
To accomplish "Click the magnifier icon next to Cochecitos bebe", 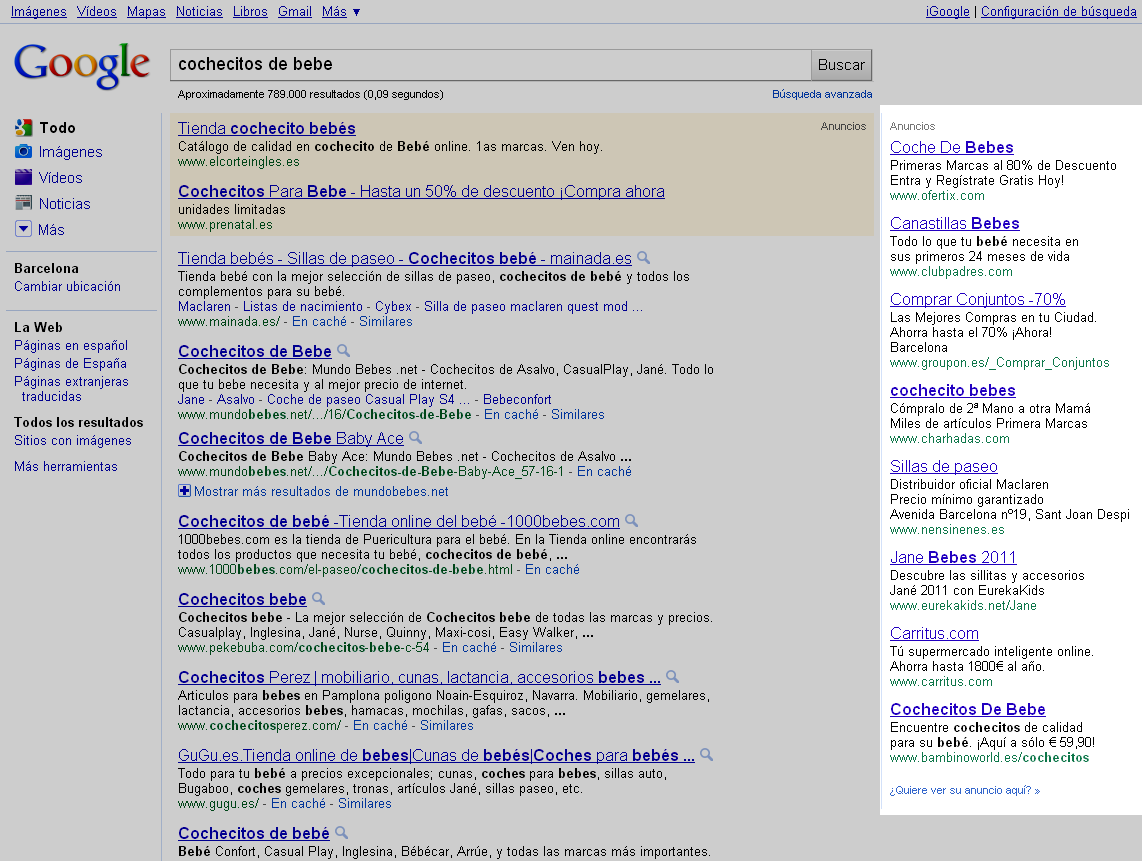I will (318, 599).
